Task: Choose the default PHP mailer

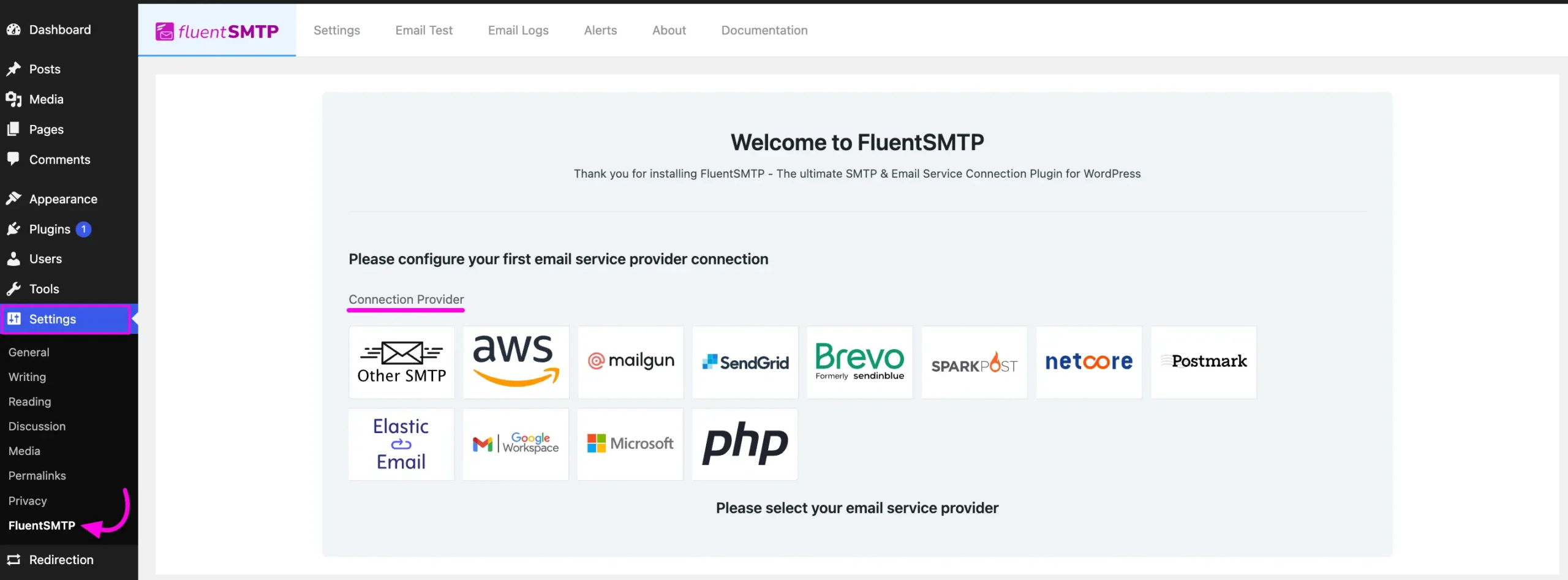Action: coord(745,444)
